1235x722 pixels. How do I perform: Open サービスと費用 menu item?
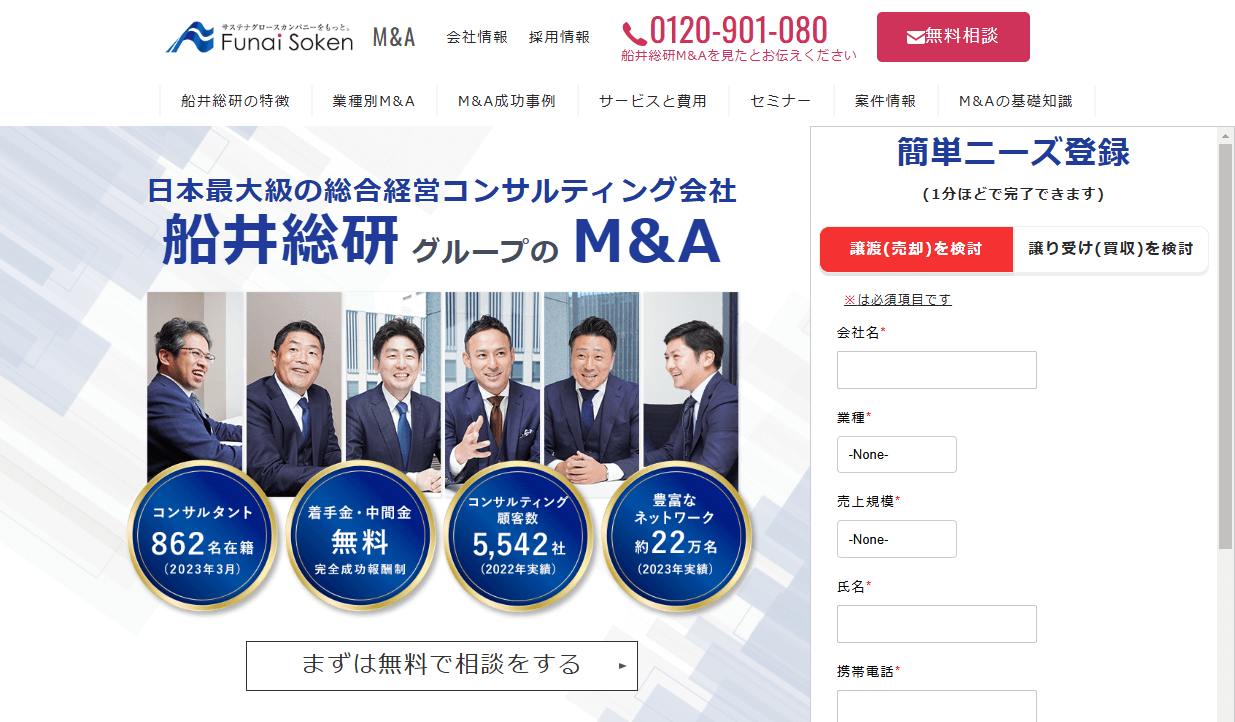(x=653, y=101)
